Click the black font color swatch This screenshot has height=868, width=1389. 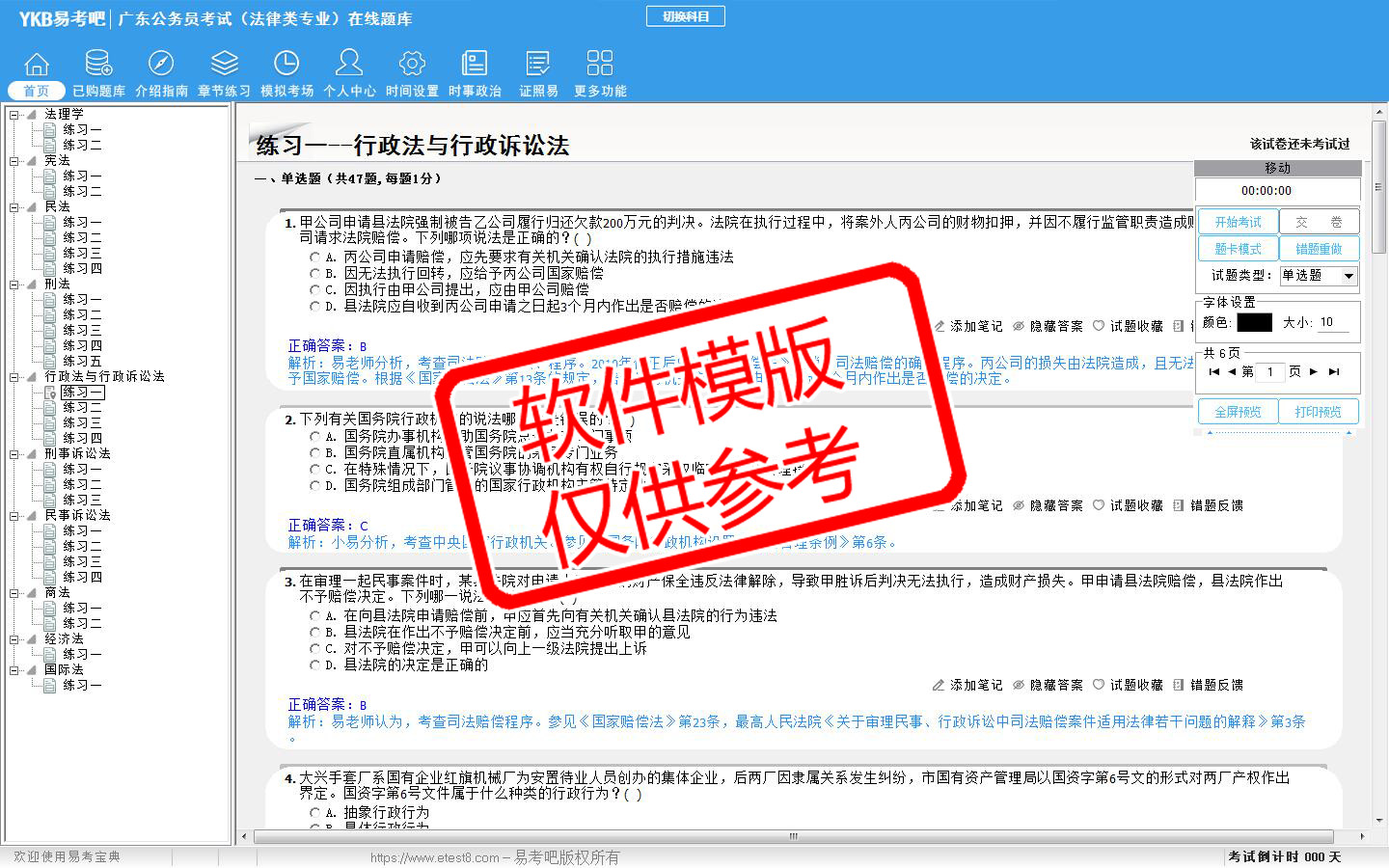pos(1254,322)
